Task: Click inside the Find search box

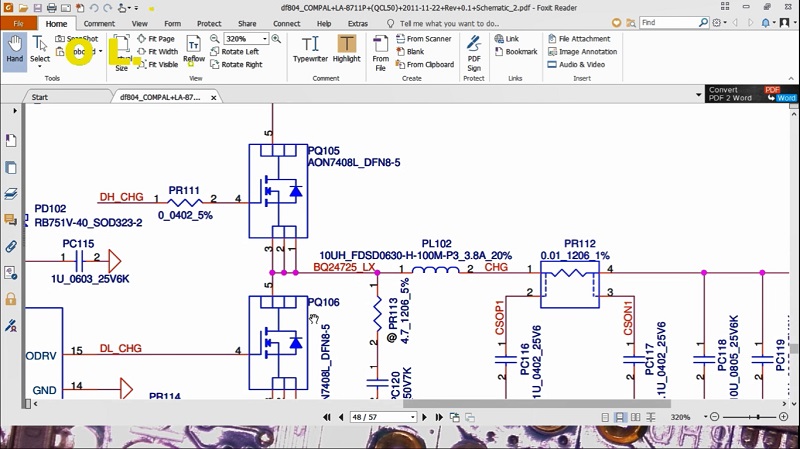Action: [x=669, y=23]
